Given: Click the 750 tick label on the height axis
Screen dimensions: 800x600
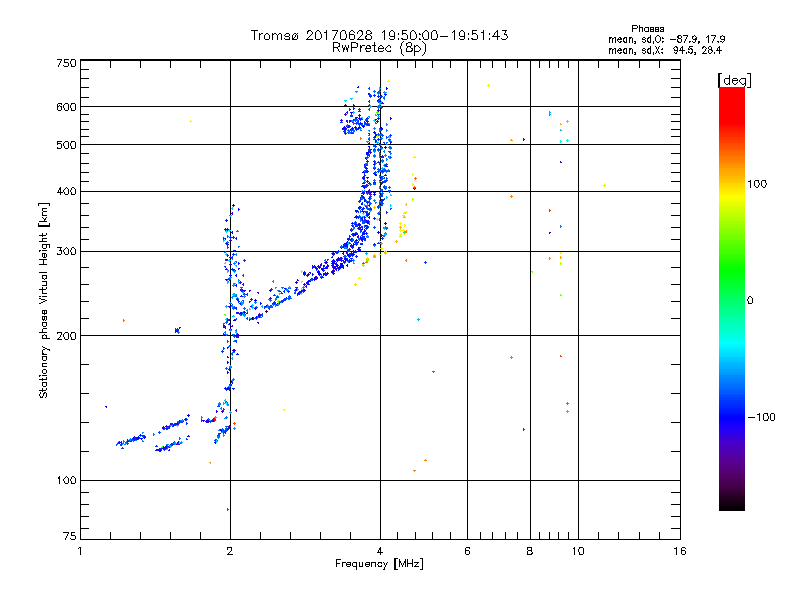Looking at the screenshot, I should (66, 63).
